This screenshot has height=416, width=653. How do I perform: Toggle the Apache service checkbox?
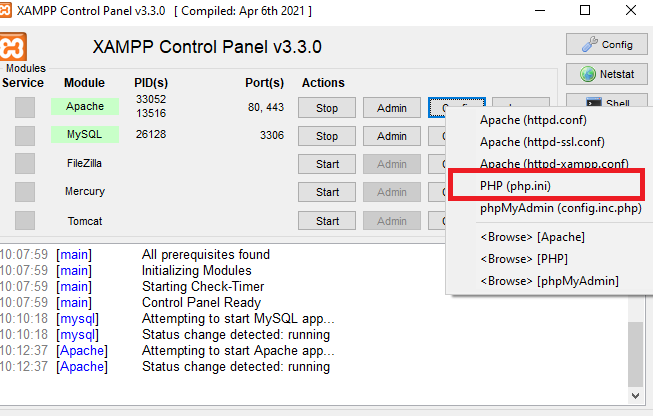(25, 107)
